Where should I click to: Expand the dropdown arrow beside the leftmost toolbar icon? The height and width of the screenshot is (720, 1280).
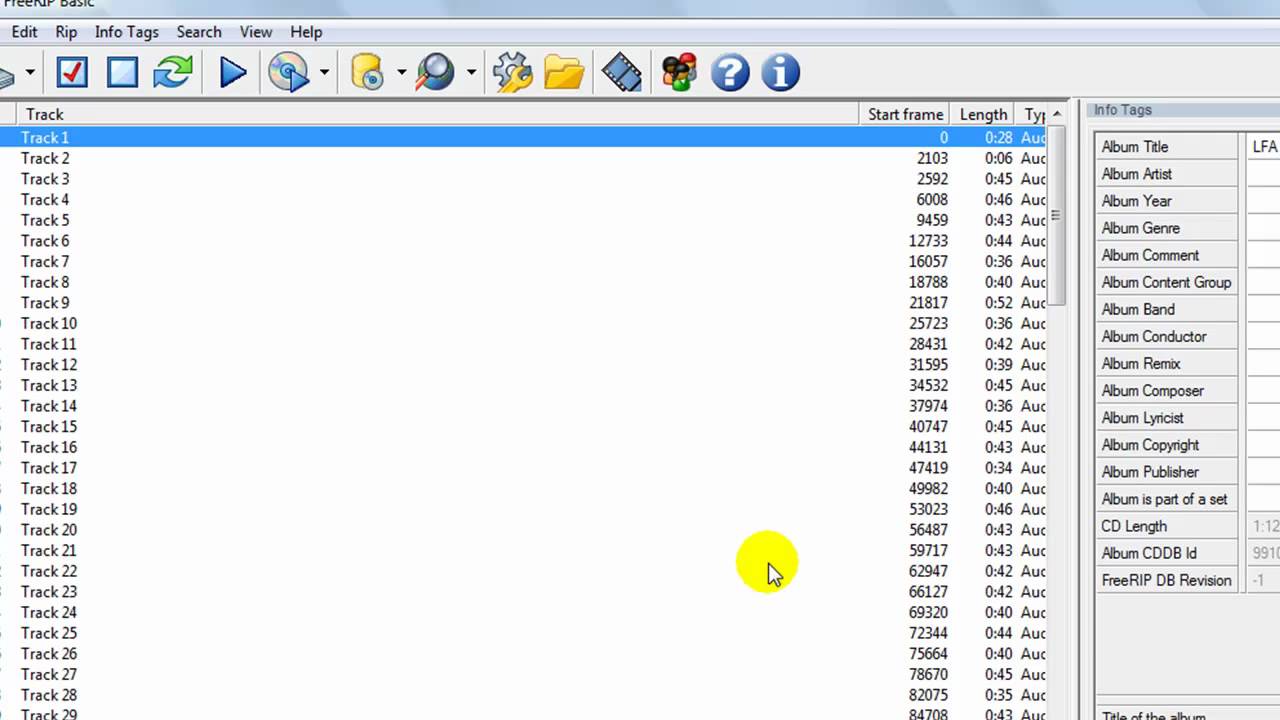[x=30, y=72]
